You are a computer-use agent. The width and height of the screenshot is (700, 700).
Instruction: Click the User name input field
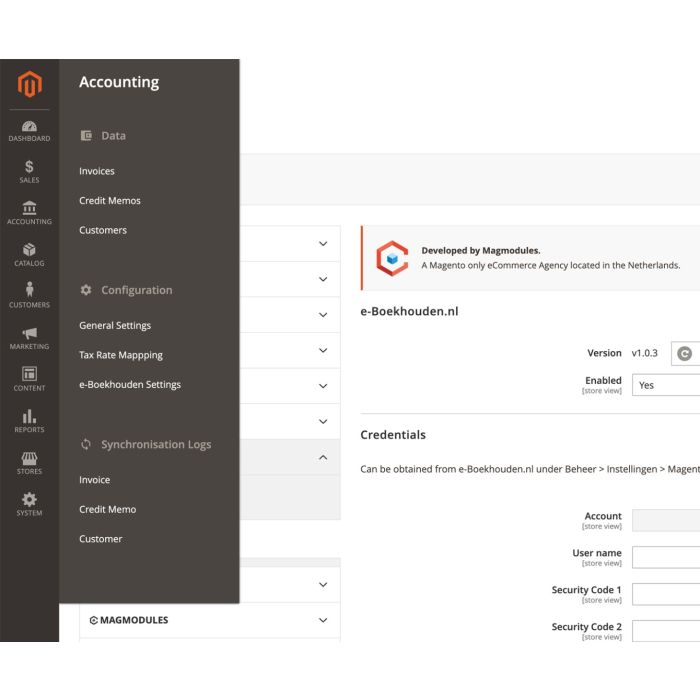point(666,557)
